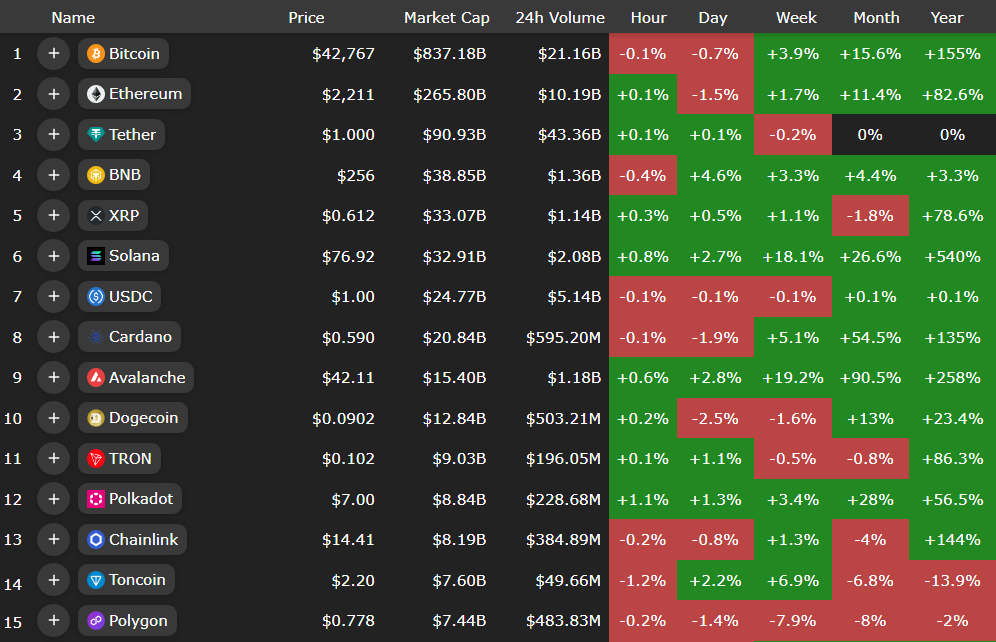Viewport: 996px width, 642px height.
Task: Click the Bitcoin coin icon
Action: [96, 53]
